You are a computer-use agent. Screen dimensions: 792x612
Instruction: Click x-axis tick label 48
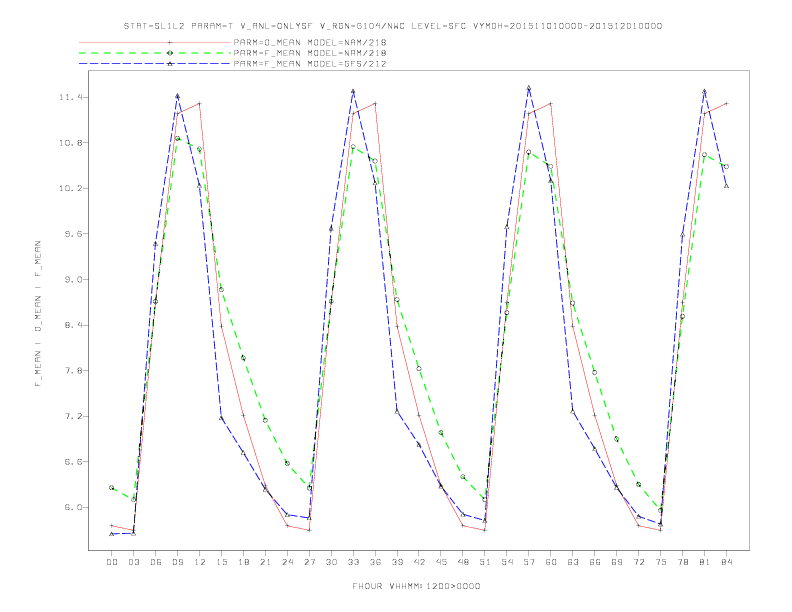463,562
